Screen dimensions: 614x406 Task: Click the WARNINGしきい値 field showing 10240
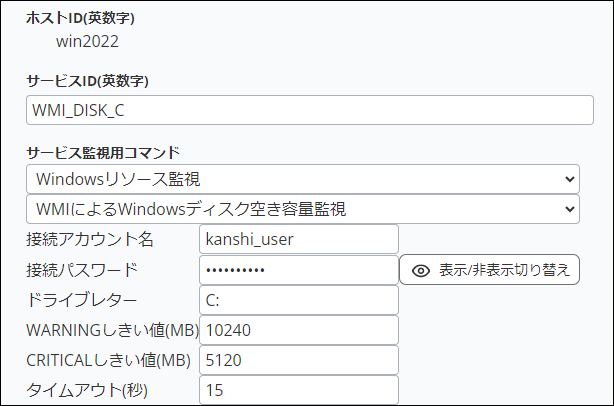(x=298, y=330)
